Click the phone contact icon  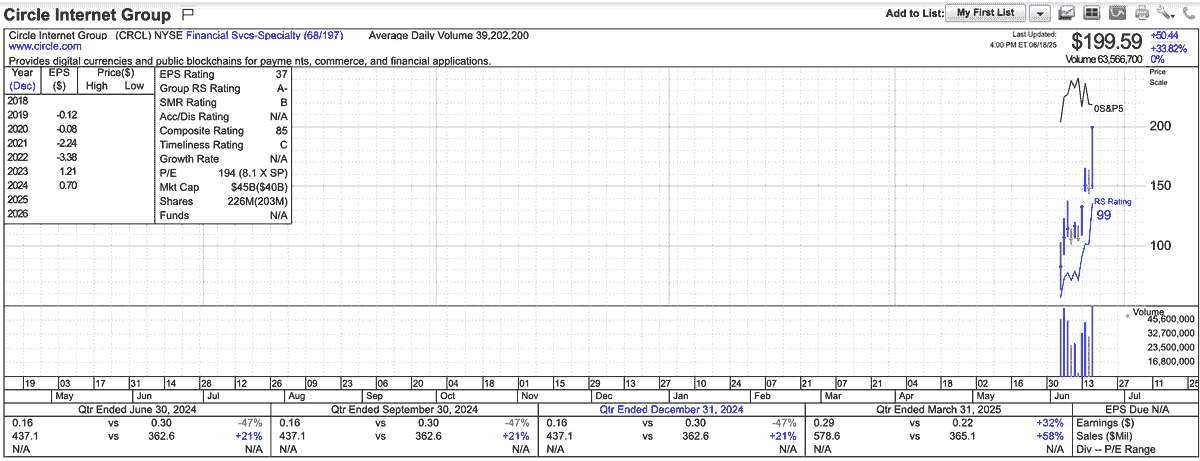(1190, 13)
